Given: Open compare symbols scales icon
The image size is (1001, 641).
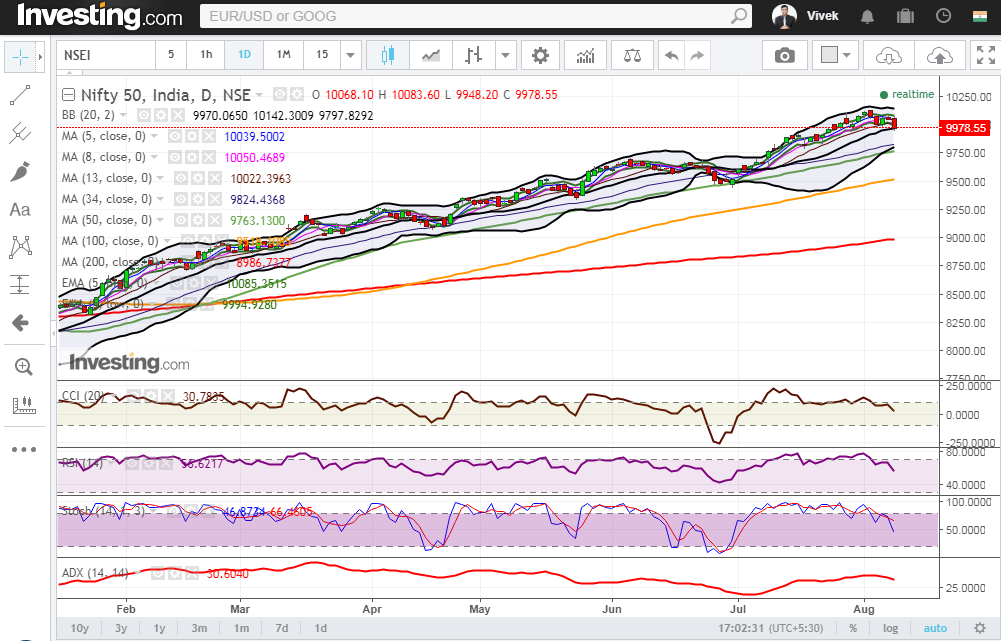Looking at the screenshot, I should click(x=632, y=56).
